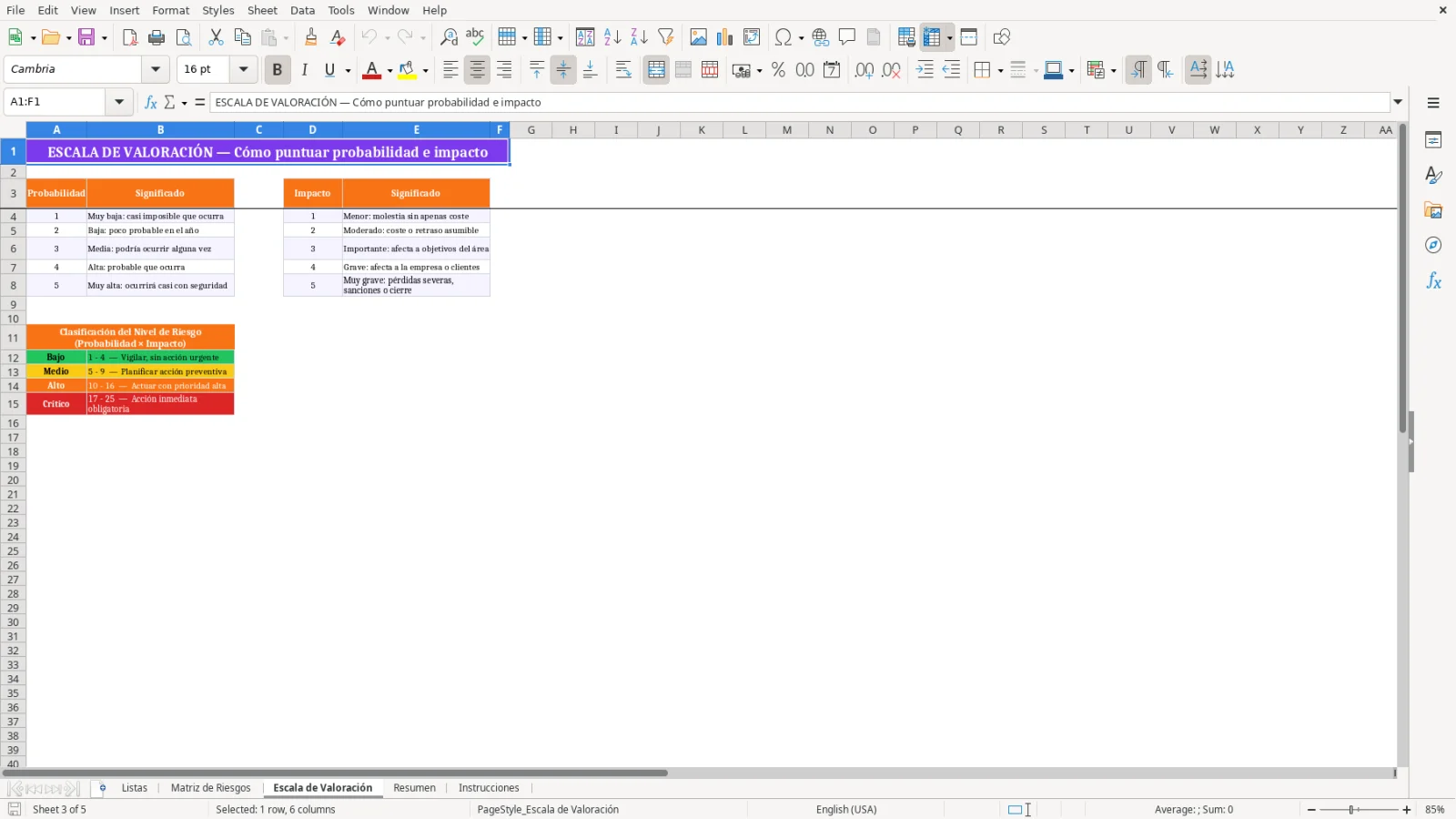The width and height of the screenshot is (1456, 819).
Task: Open the Data menu
Action: tap(303, 10)
